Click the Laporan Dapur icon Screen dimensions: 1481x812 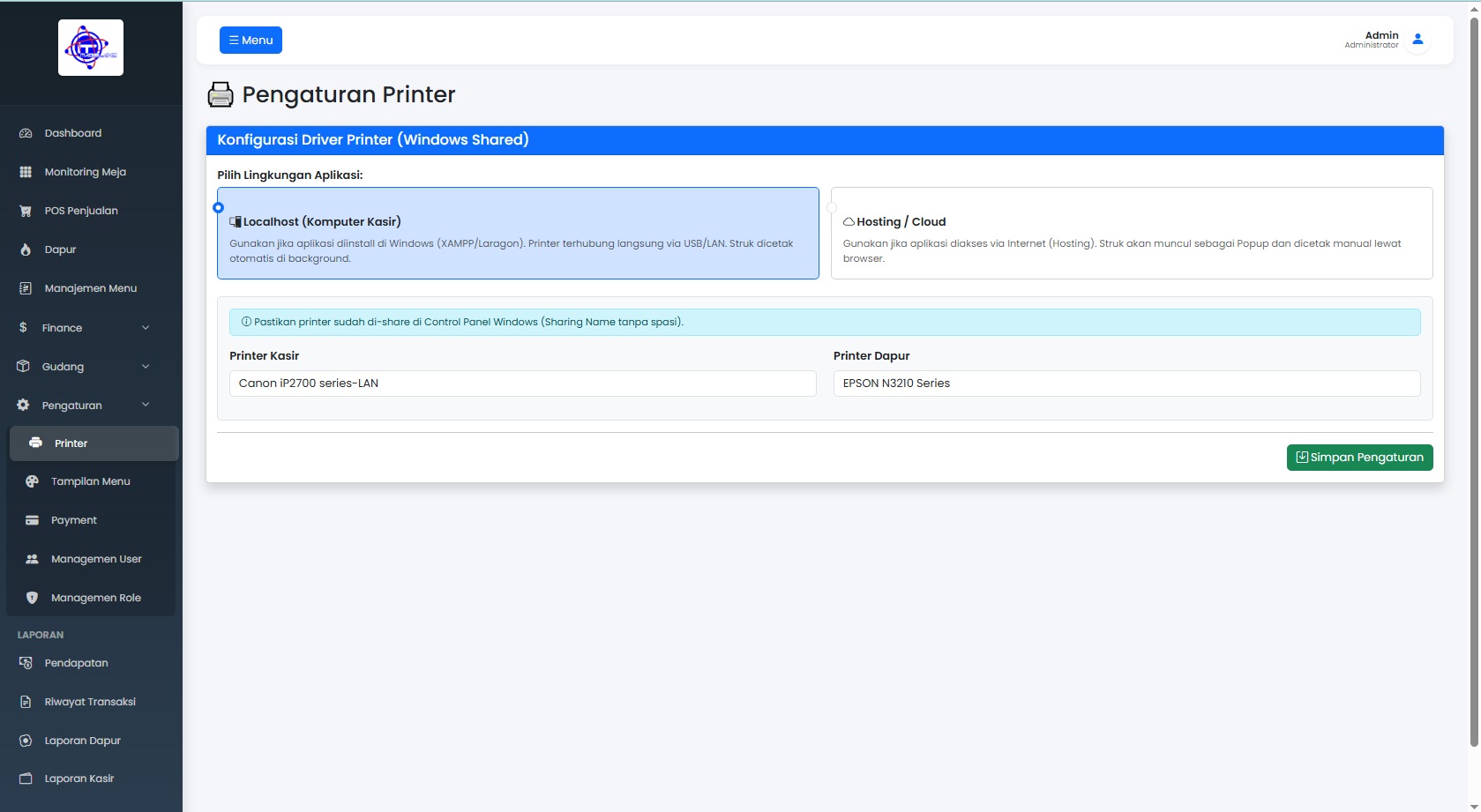click(x=26, y=741)
